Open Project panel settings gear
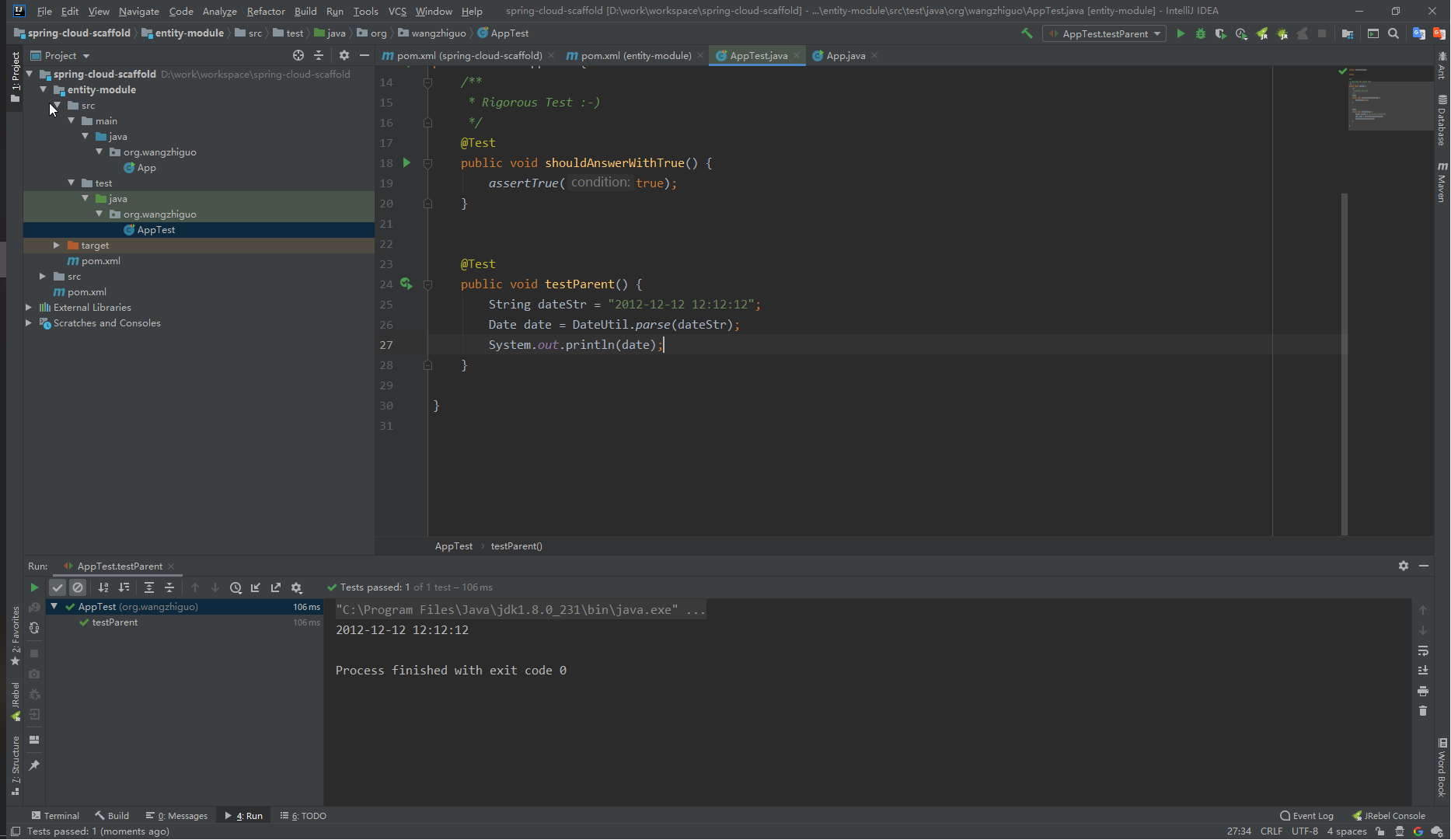 click(x=344, y=55)
